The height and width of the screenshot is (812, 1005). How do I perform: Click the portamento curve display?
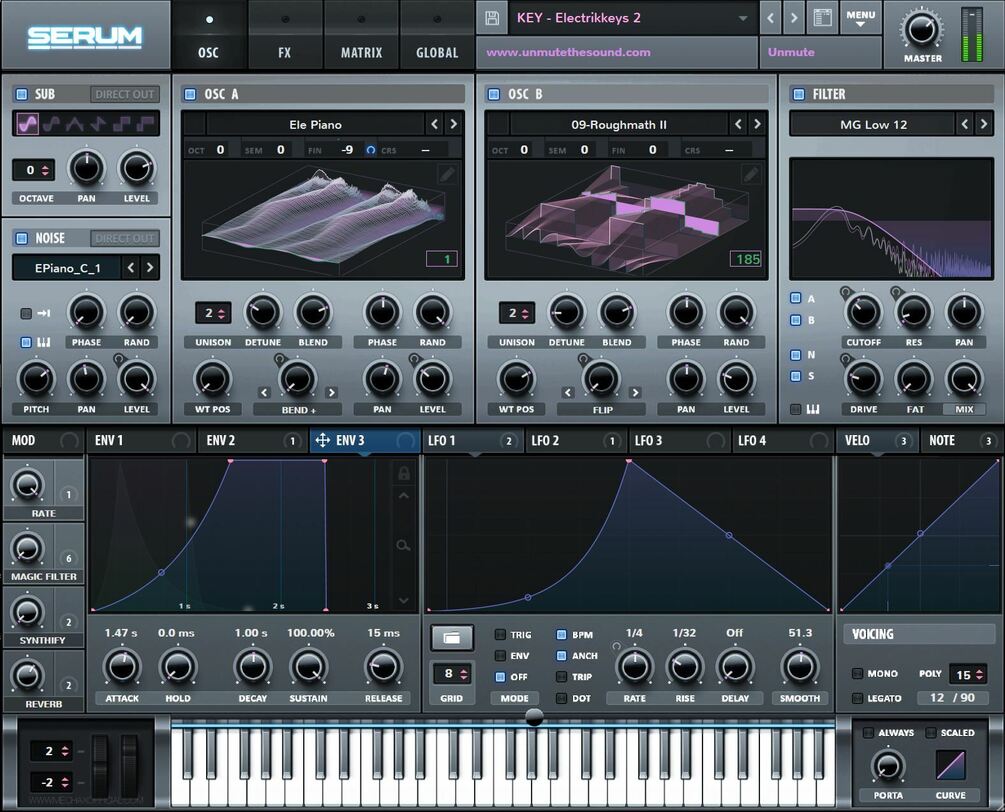click(x=950, y=765)
